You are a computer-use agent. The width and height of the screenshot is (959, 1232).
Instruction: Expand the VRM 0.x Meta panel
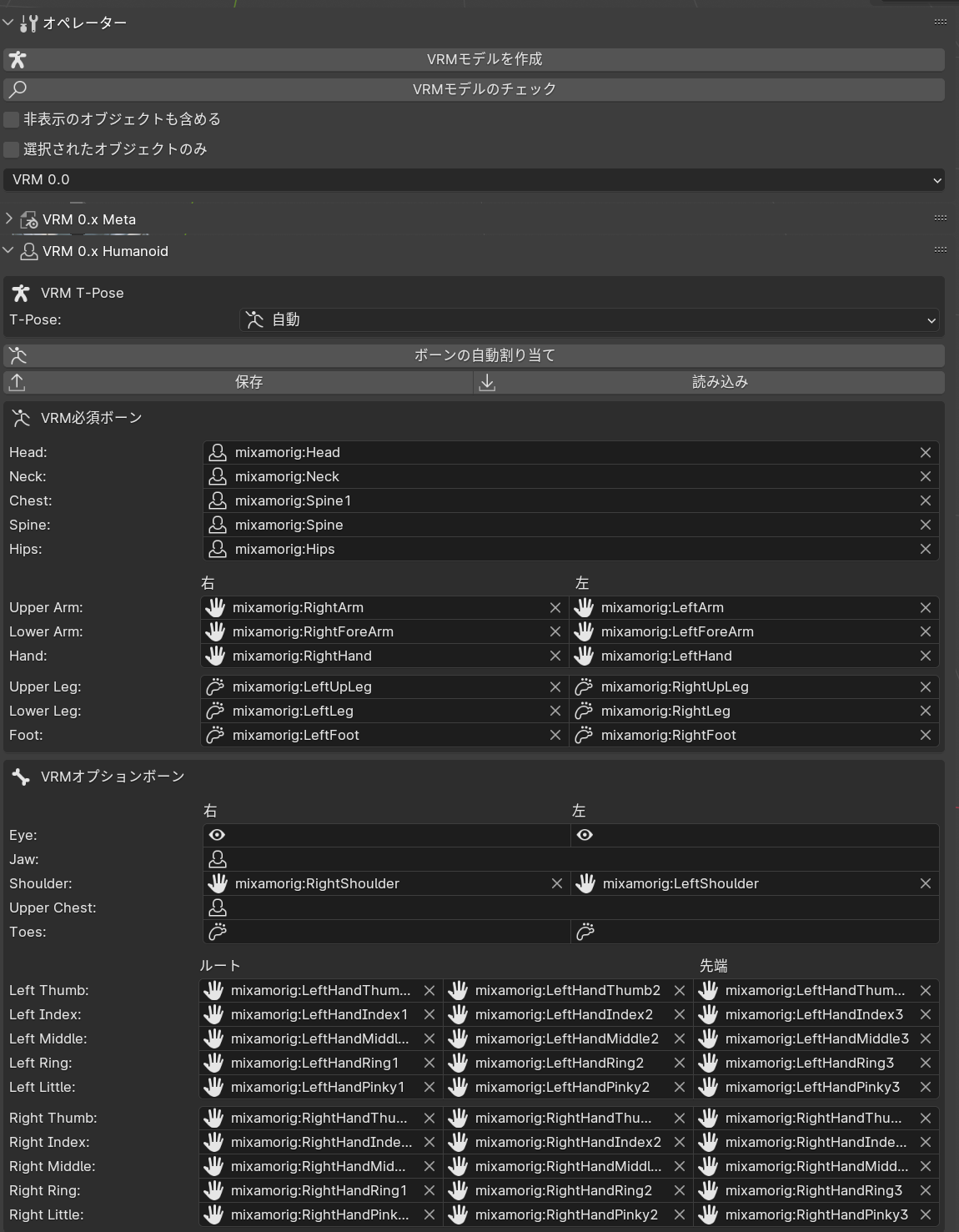pyautogui.click(x=8, y=219)
